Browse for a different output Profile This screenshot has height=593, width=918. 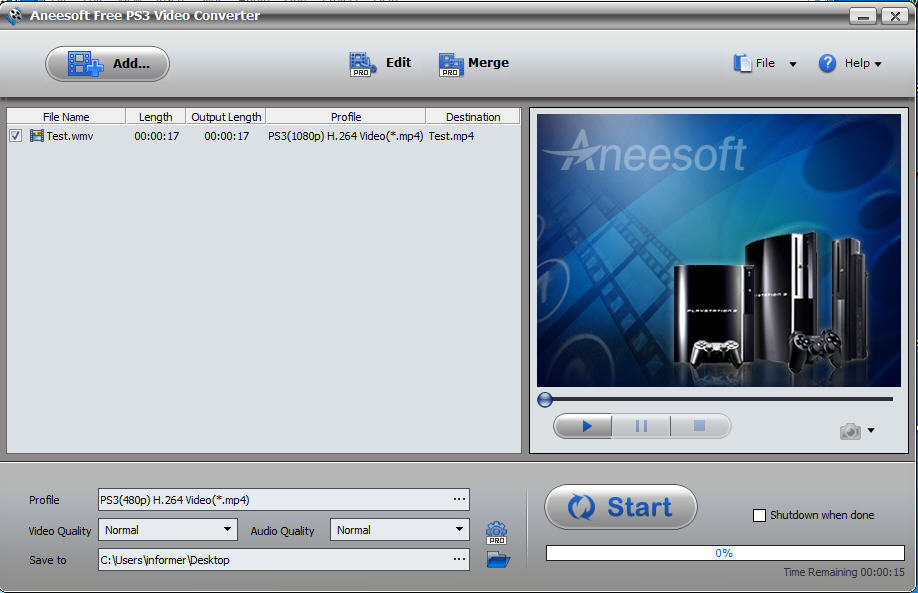pyautogui.click(x=459, y=500)
